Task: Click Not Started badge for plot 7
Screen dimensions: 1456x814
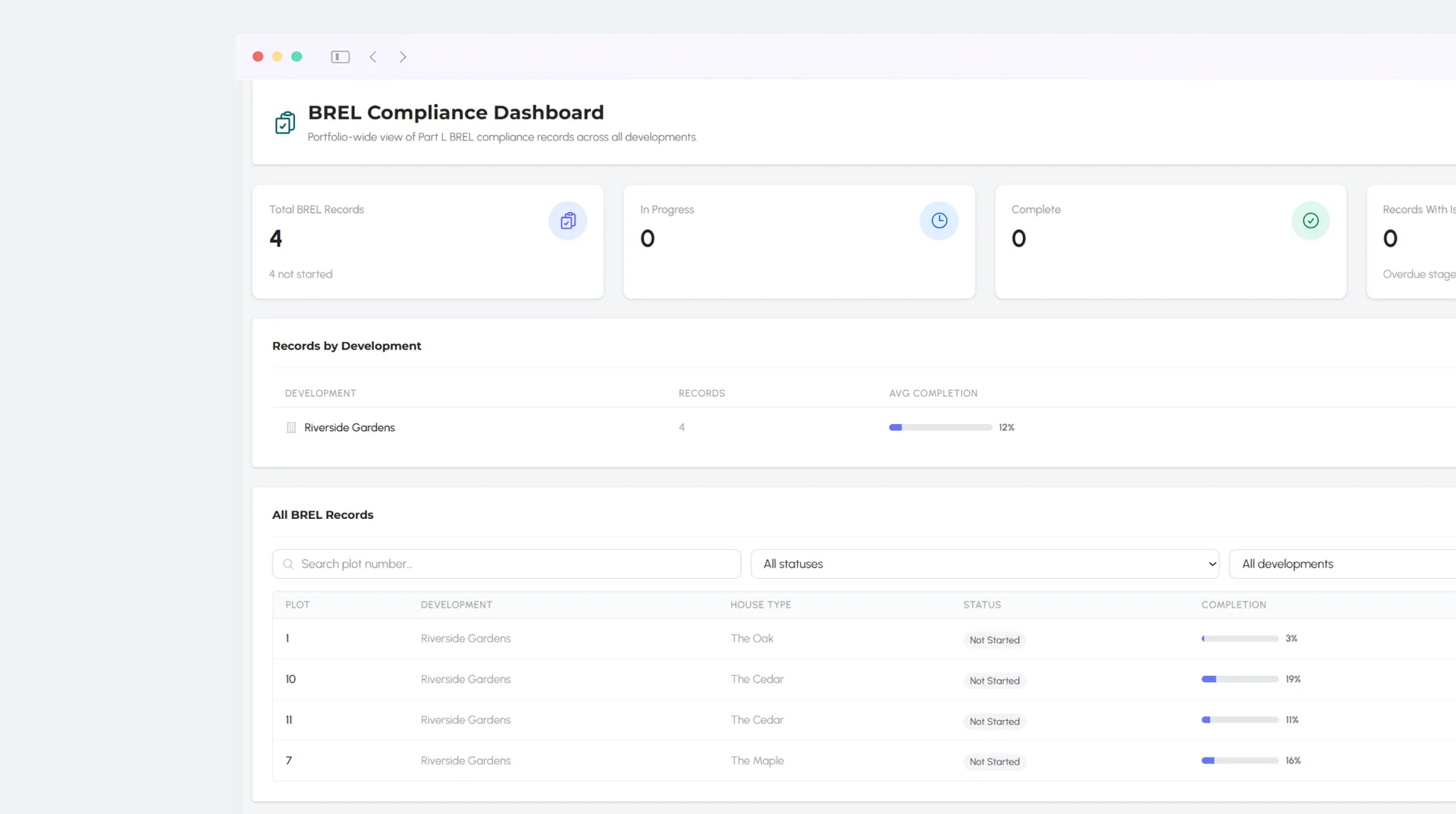Action: coord(994,762)
